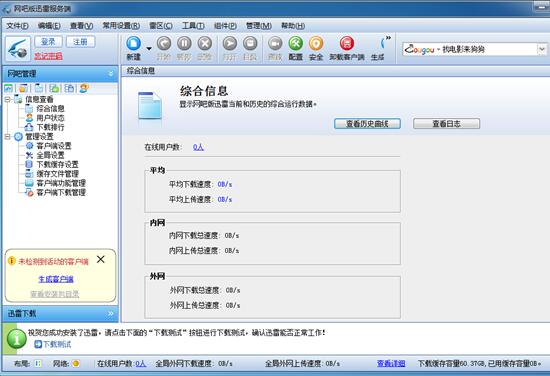Click the 注册 button
Screen dimensions: 550x376
[80, 42]
